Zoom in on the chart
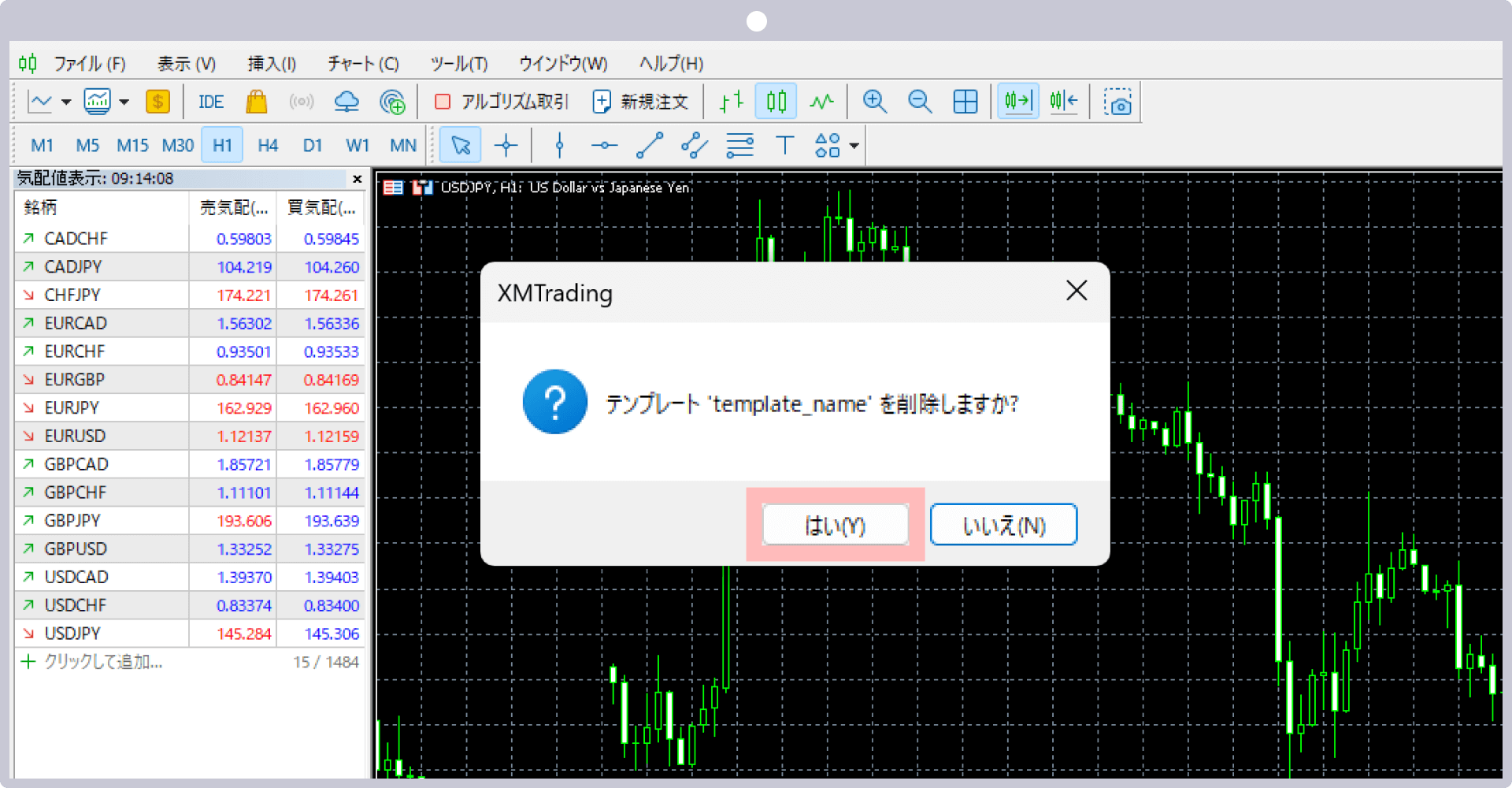This screenshot has height=788, width=1512. pyautogui.click(x=874, y=101)
